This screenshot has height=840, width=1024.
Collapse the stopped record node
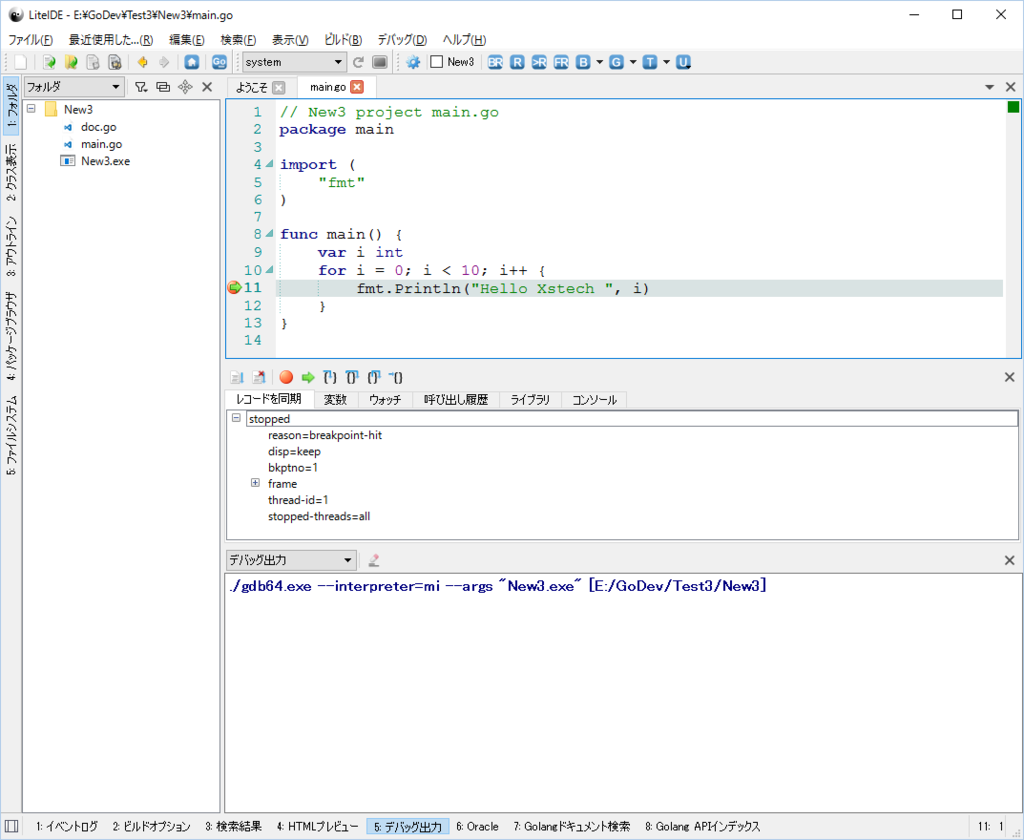236,418
